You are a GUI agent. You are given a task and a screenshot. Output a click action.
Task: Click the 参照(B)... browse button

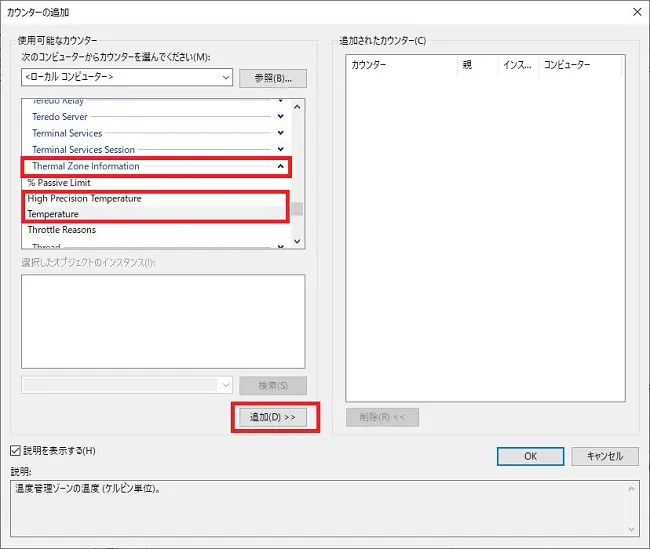273,78
